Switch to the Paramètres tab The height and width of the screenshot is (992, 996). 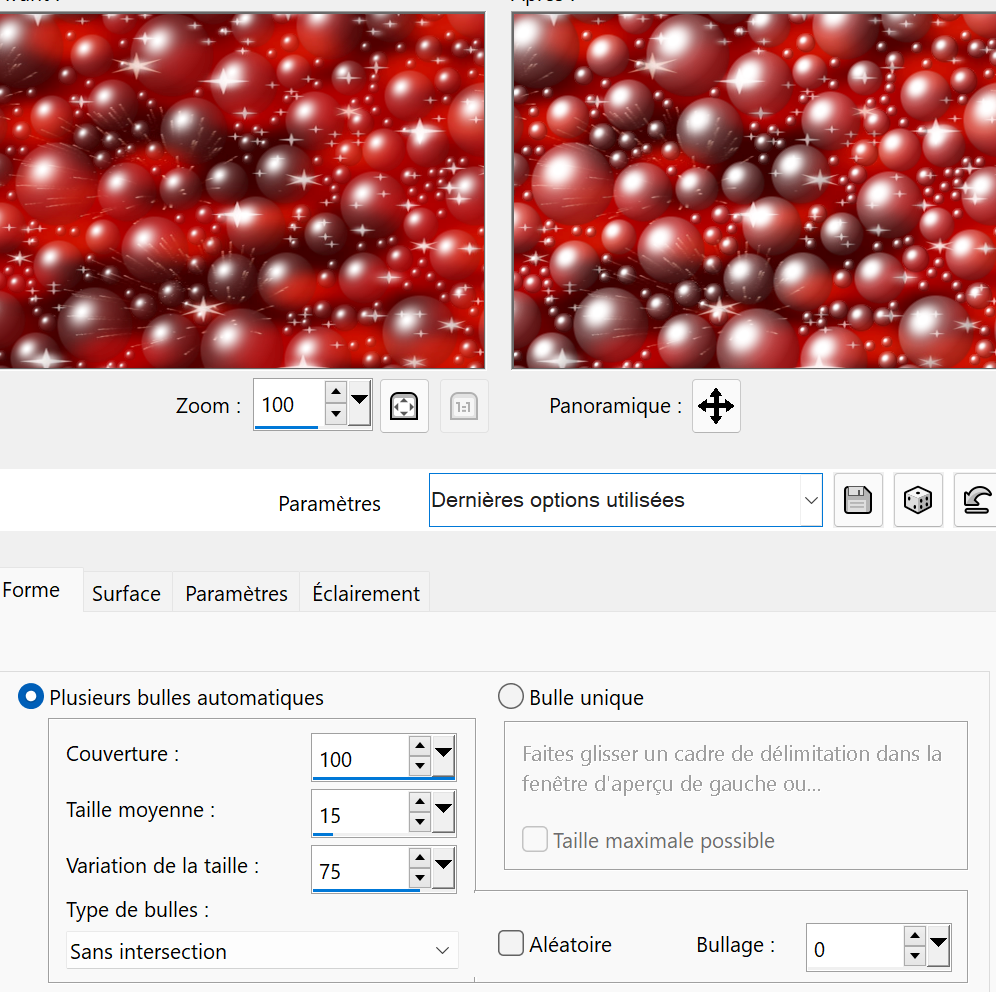click(x=236, y=593)
